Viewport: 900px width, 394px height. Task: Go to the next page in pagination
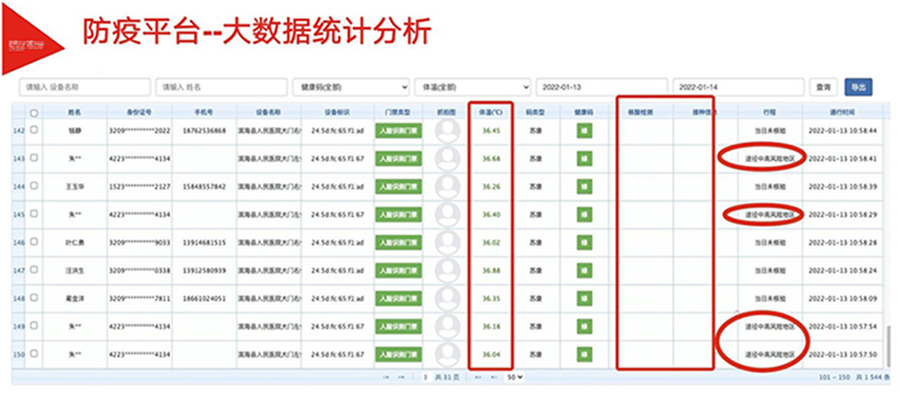pos(478,377)
